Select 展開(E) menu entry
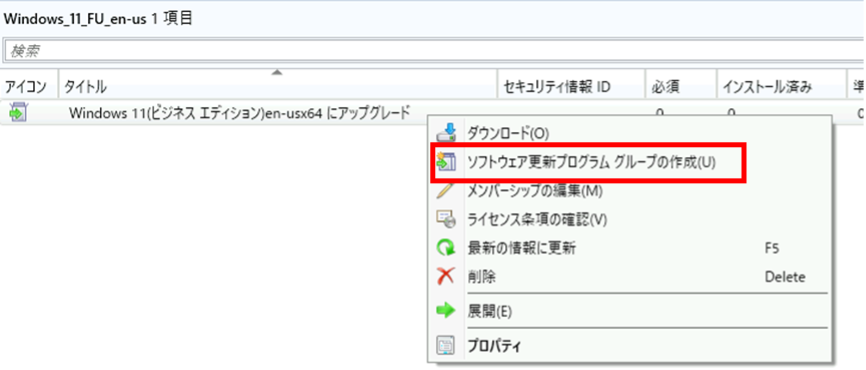 630,311
